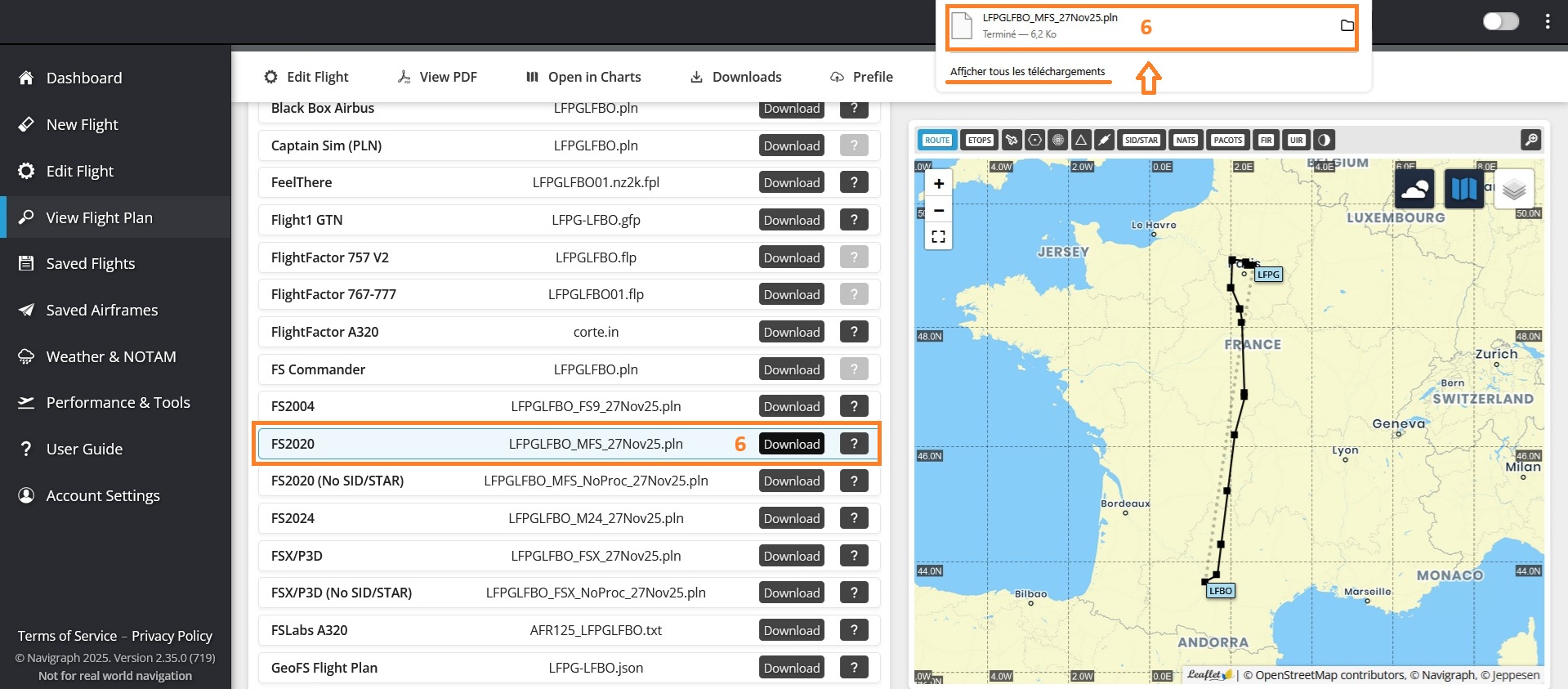
Task: Zoom out on the map with minus
Action: click(939, 210)
